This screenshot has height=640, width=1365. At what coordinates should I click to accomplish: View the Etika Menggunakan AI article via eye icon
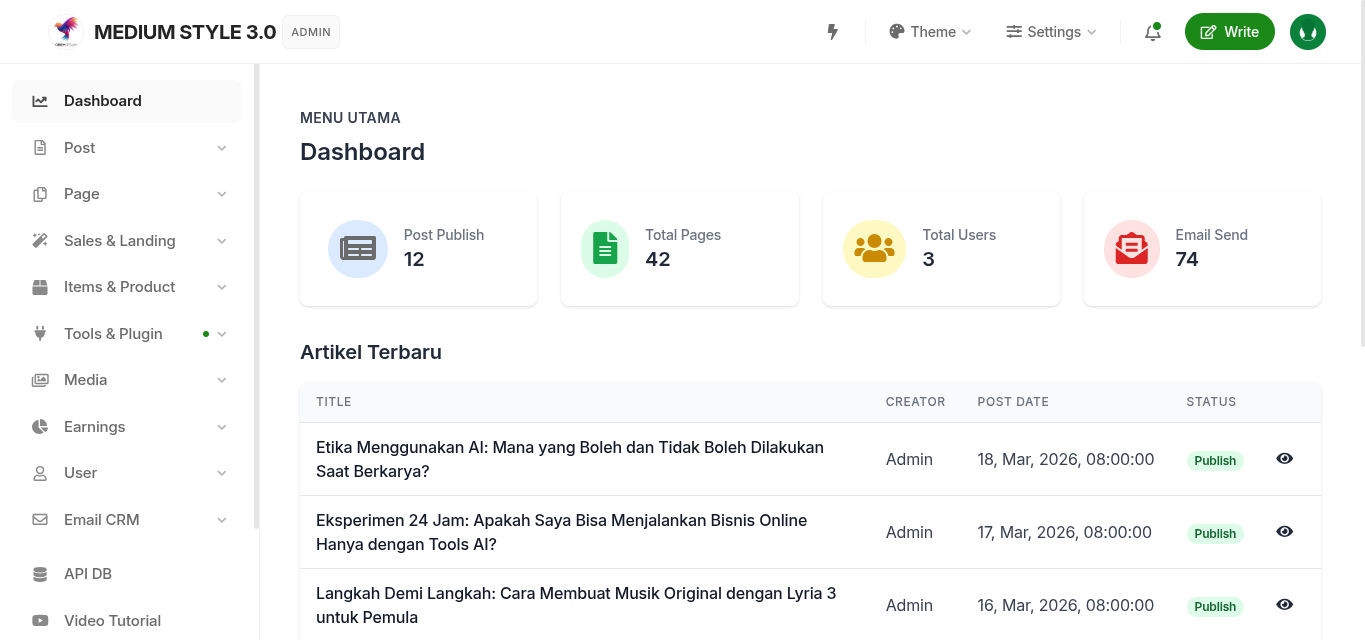tap(1285, 458)
